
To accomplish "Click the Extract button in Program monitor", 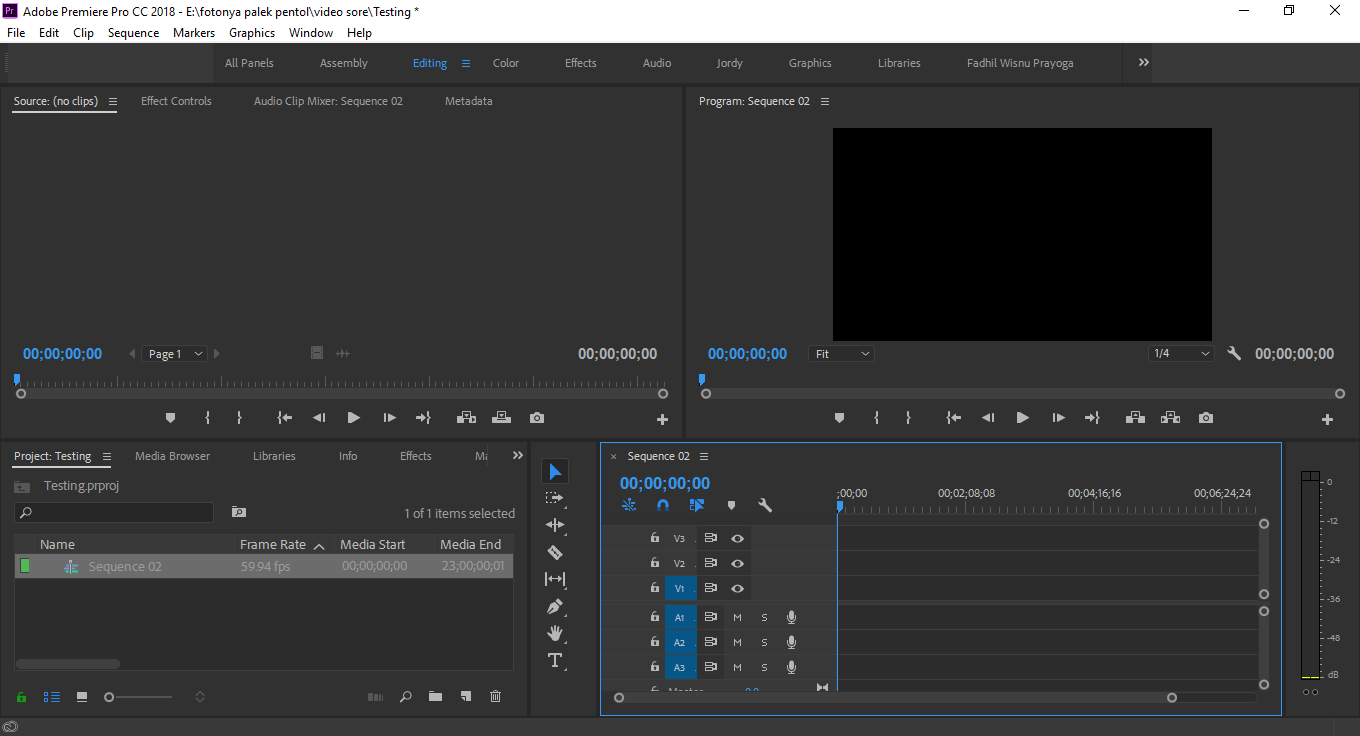I will [x=1171, y=418].
